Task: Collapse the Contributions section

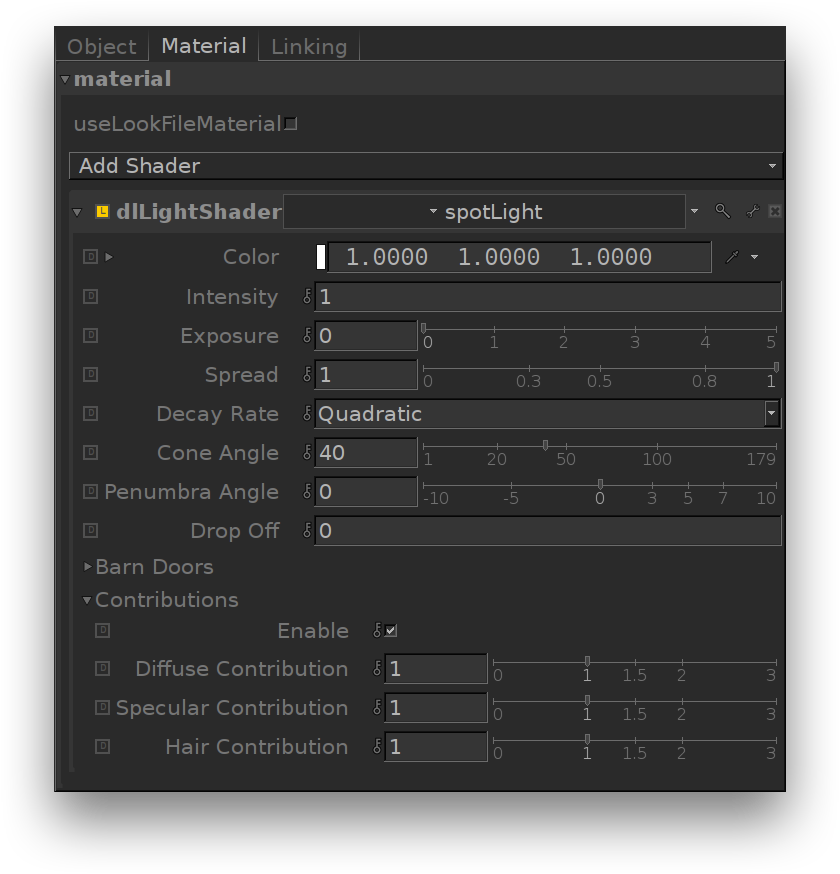Action: click(x=88, y=600)
